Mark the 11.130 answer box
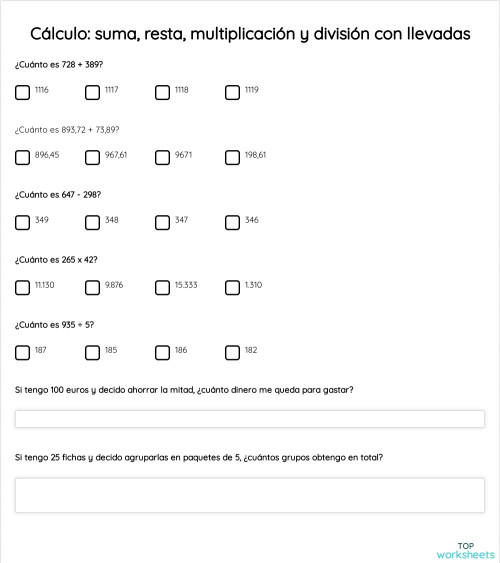The height and width of the screenshot is (563, 500). [x=22, y=287]
